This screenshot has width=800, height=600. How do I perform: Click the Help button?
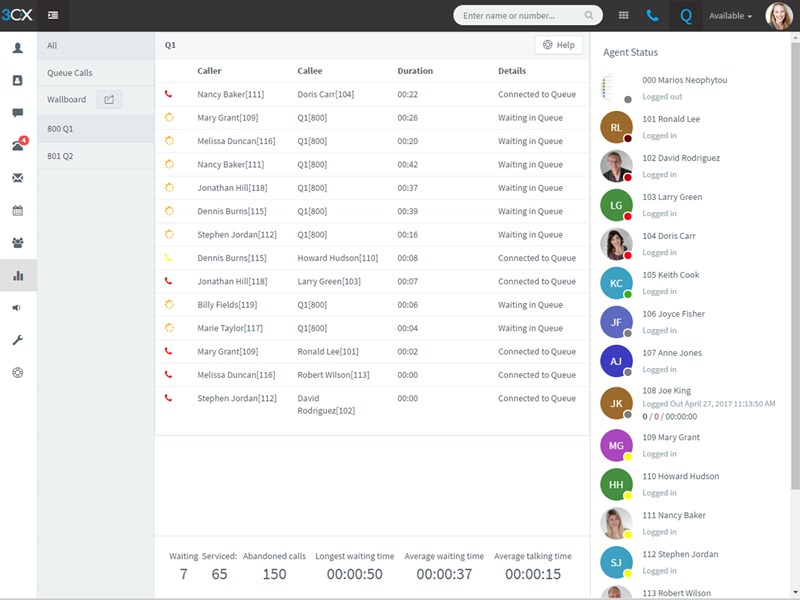tap(559, 45)
